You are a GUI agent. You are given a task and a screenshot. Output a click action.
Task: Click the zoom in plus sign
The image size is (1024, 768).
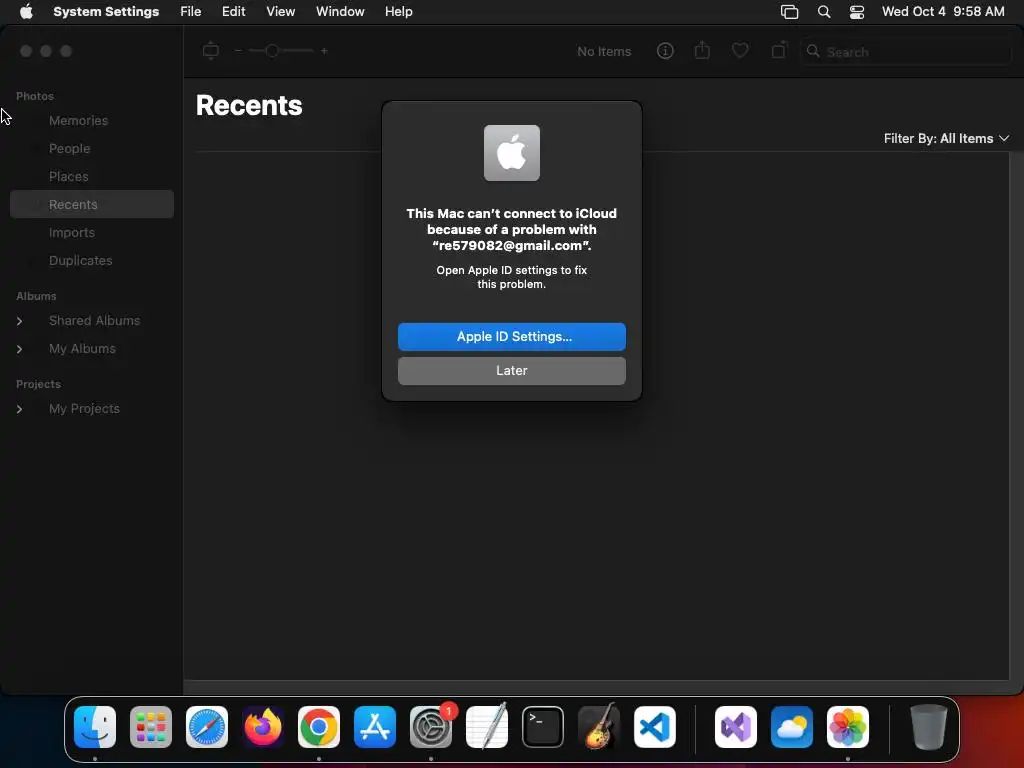[324, 50]
